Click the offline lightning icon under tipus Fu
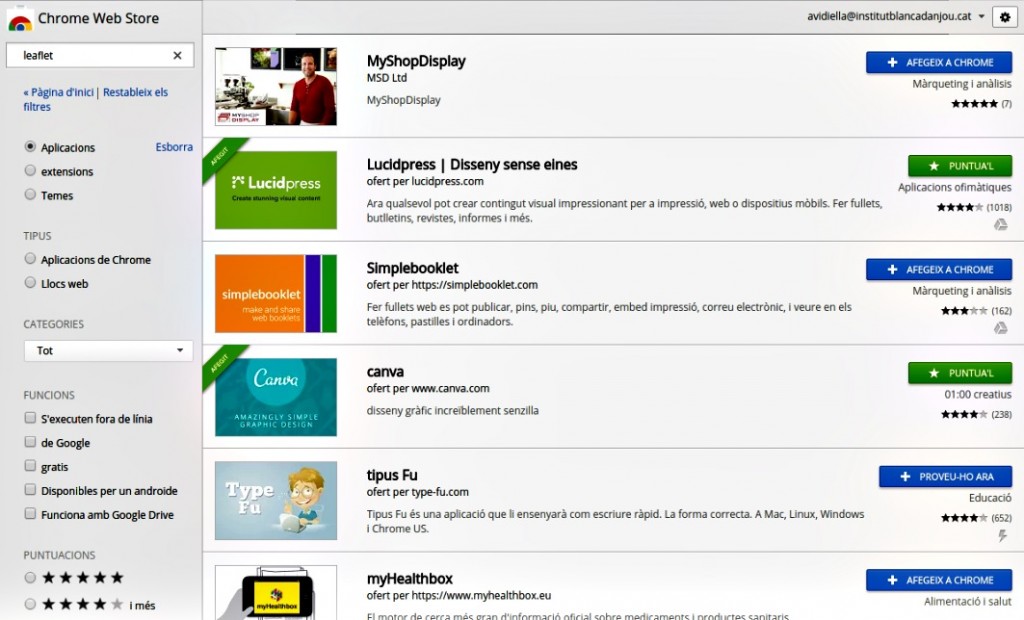This screenshot has height=620, width=1024. [x=1002, y=536]
